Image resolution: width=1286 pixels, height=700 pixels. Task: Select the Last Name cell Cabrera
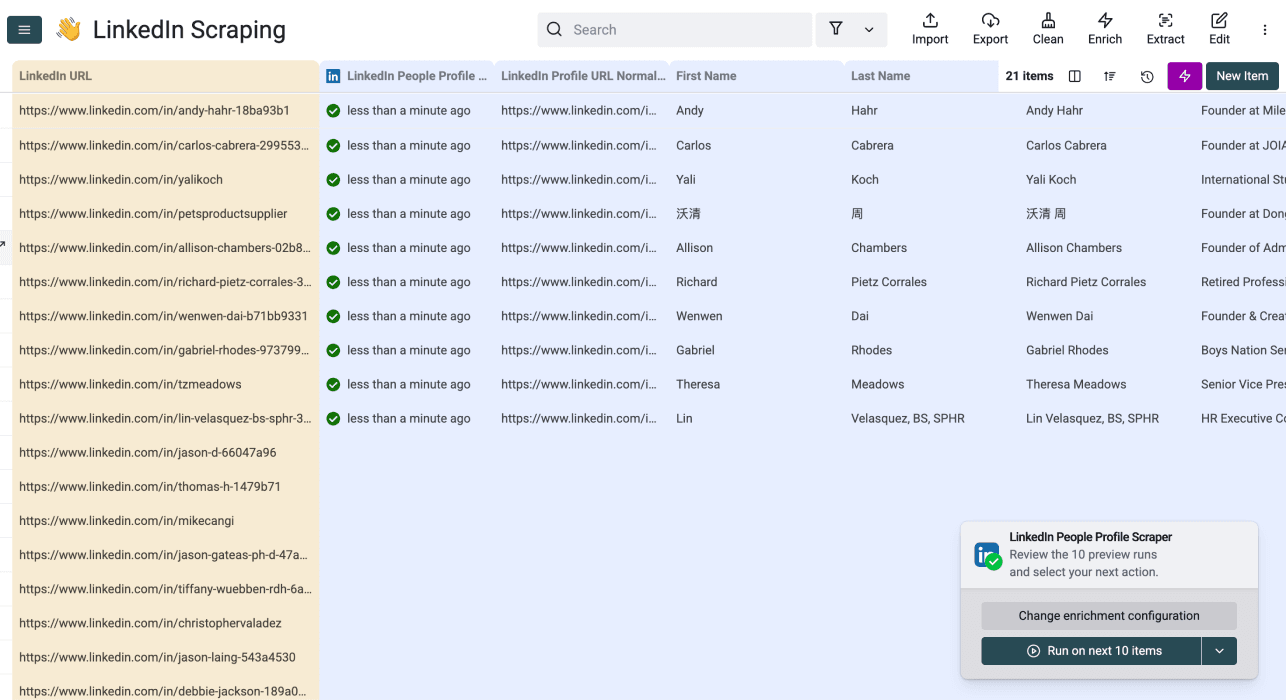pos(931,145)
